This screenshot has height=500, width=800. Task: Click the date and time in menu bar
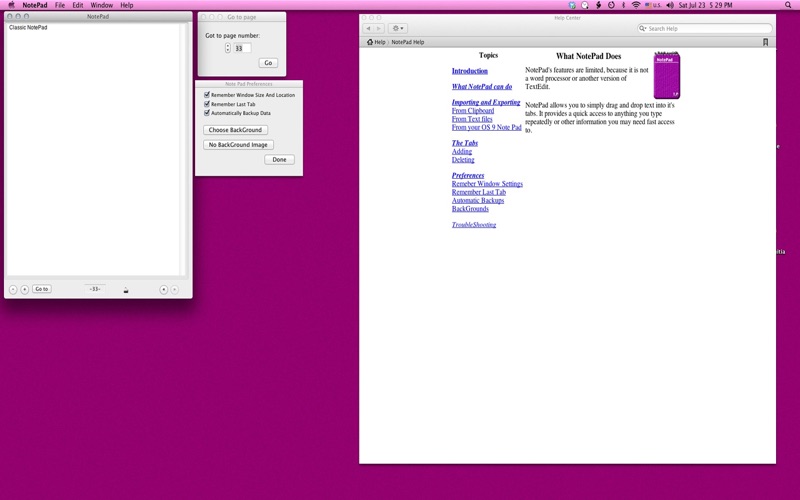705,5
